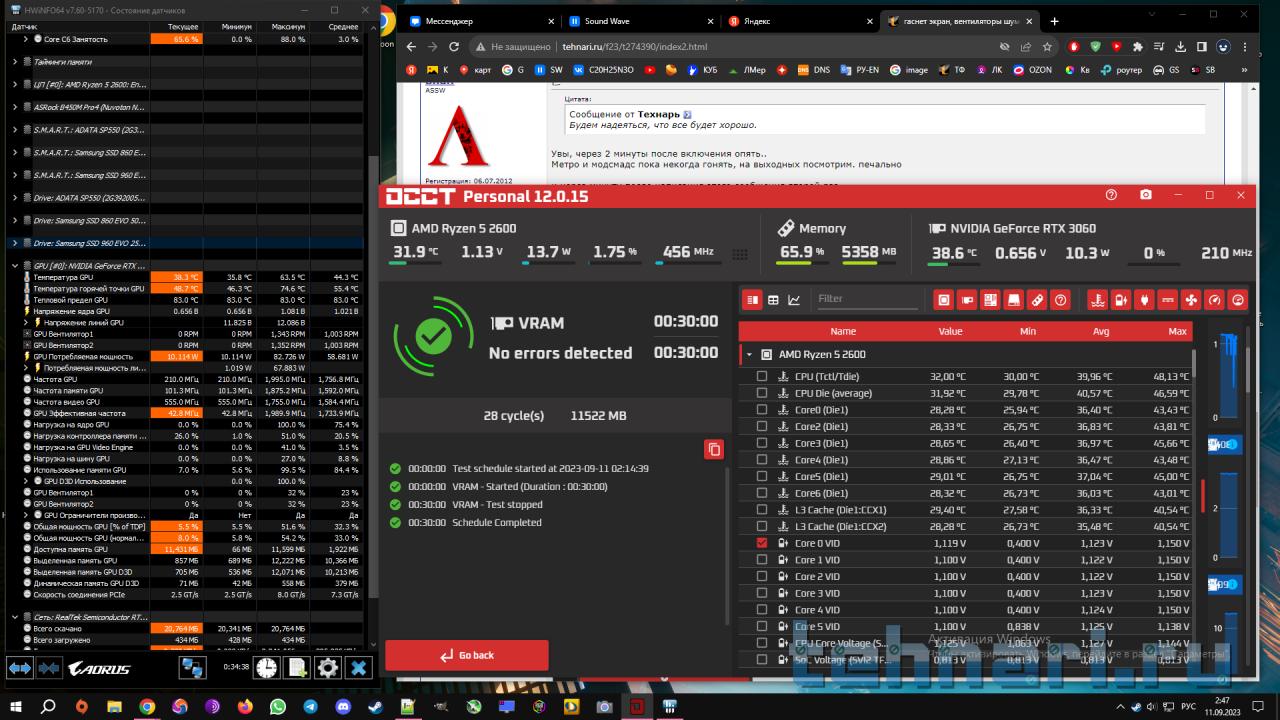The image size is (1280, 720).
Task: Expand the ASRock B450M Pro4 group in HWiNFO
Action: (x=14, y=107)
